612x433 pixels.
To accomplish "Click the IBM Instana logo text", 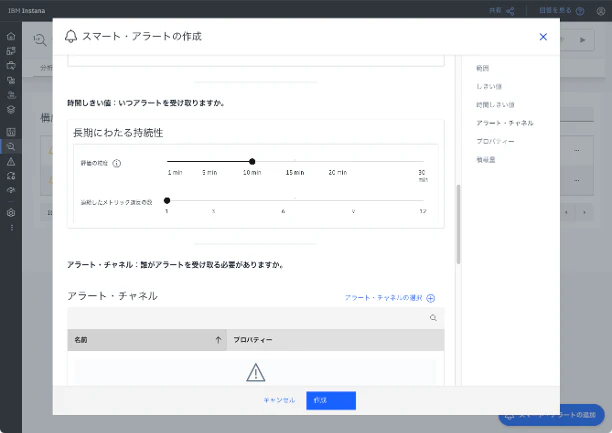I will pos(27,11).
